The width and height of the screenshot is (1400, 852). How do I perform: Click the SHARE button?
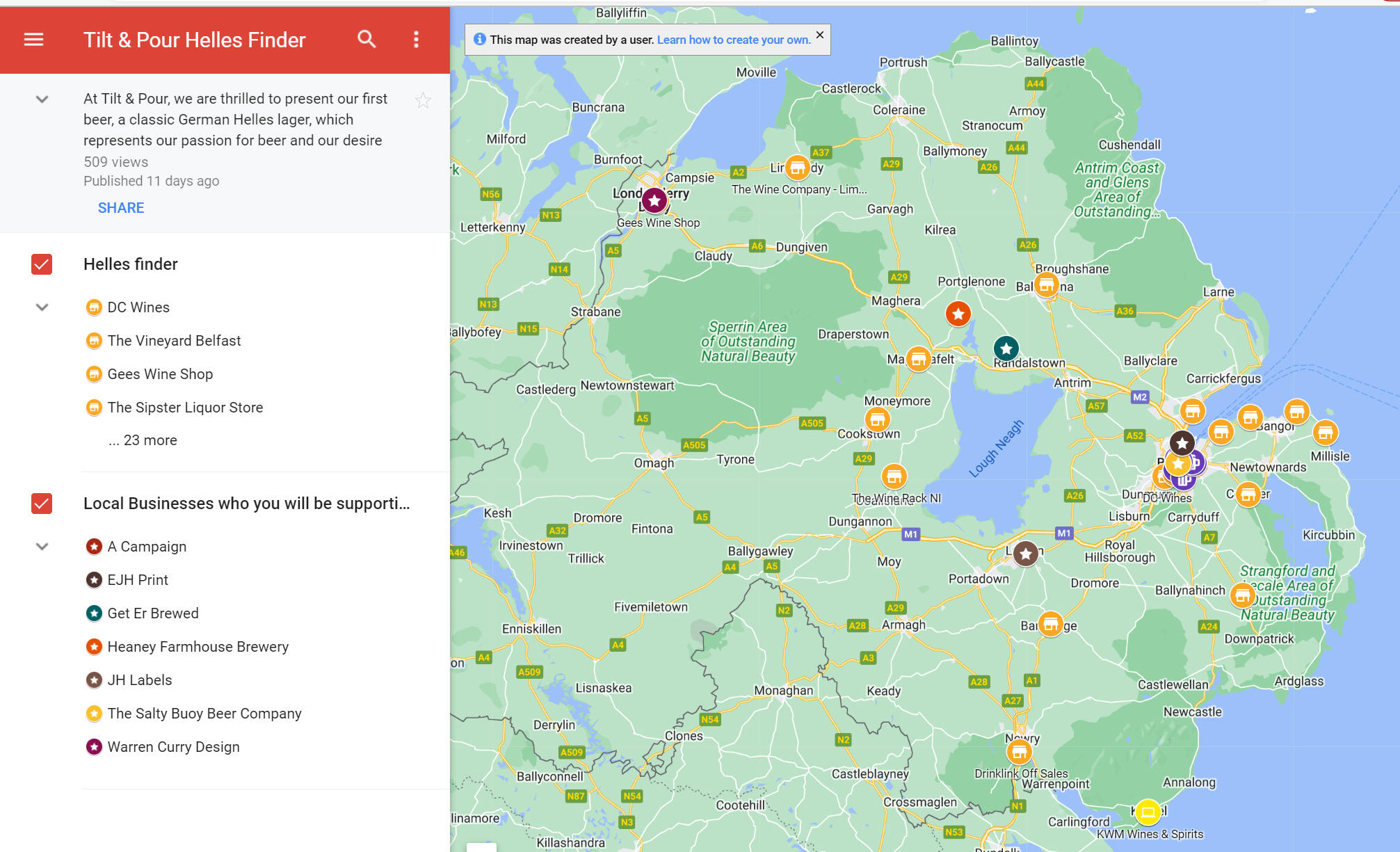[121, 208]
